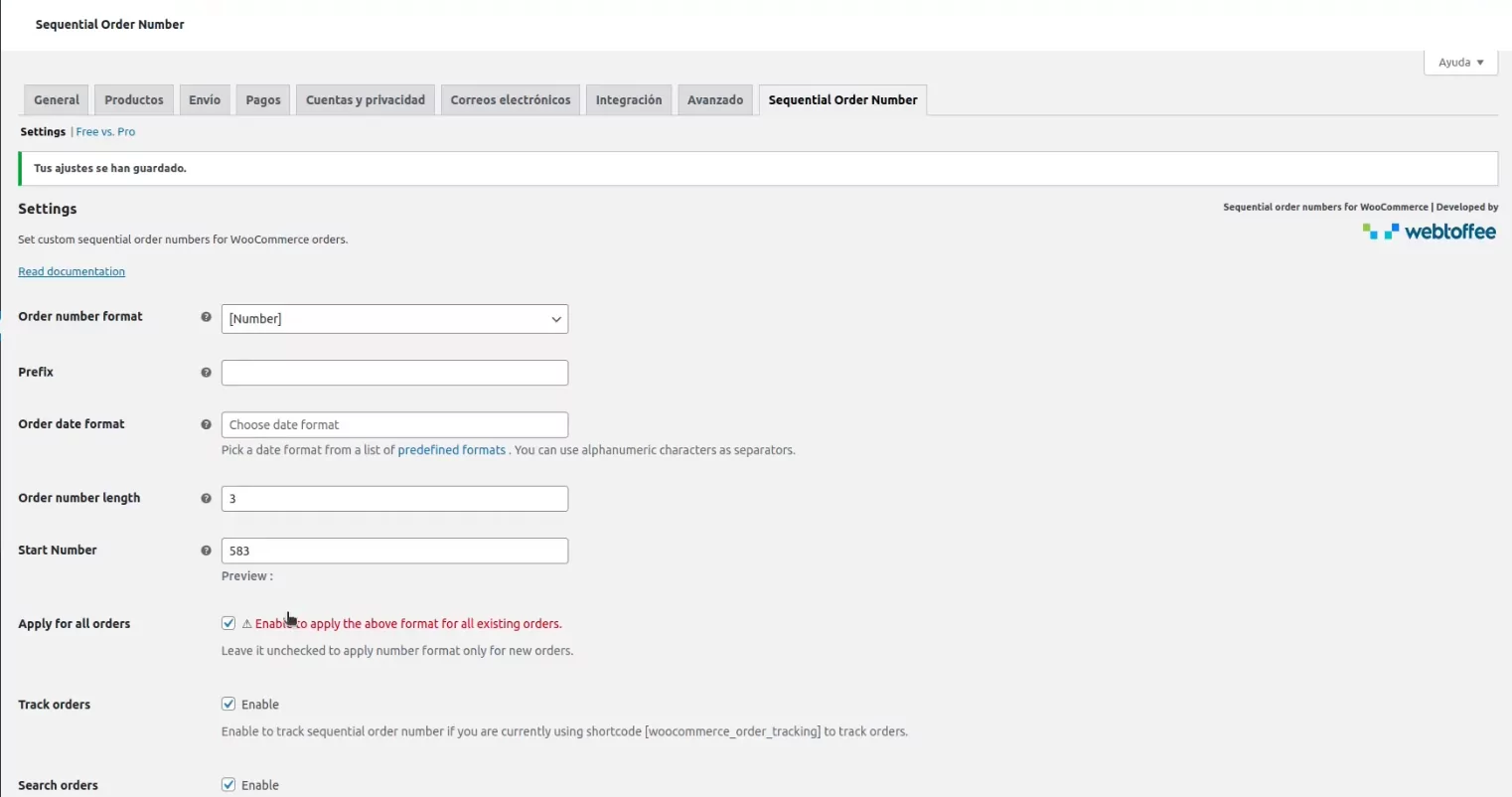Switch to the General tab
This screenshot has width=1512, height=797.
pyautogui.click(x=57, y=100)
